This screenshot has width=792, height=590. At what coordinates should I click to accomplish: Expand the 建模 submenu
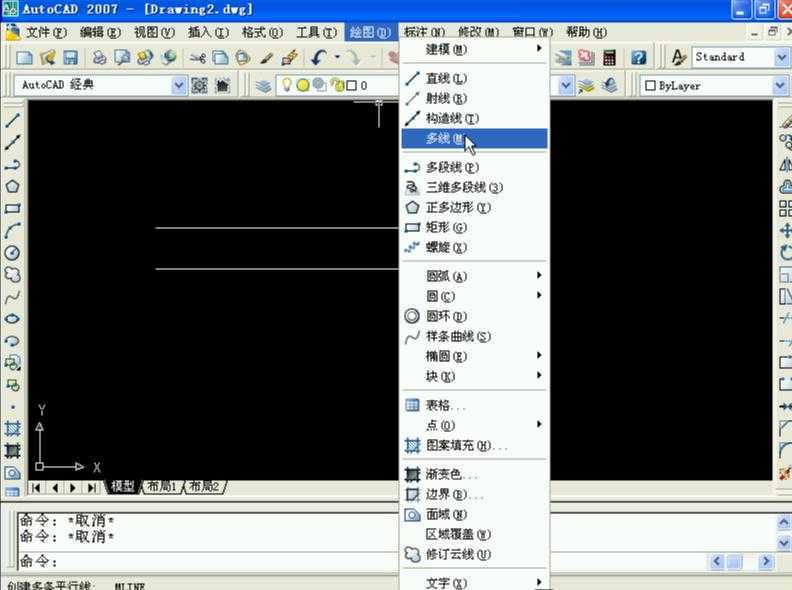click(474, 50)
